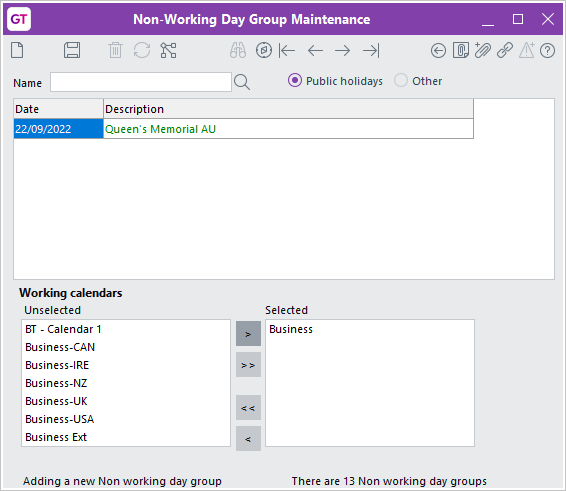566x491 pixels.
Task: Click the New document icon
Action: click(x=17, y=50)
